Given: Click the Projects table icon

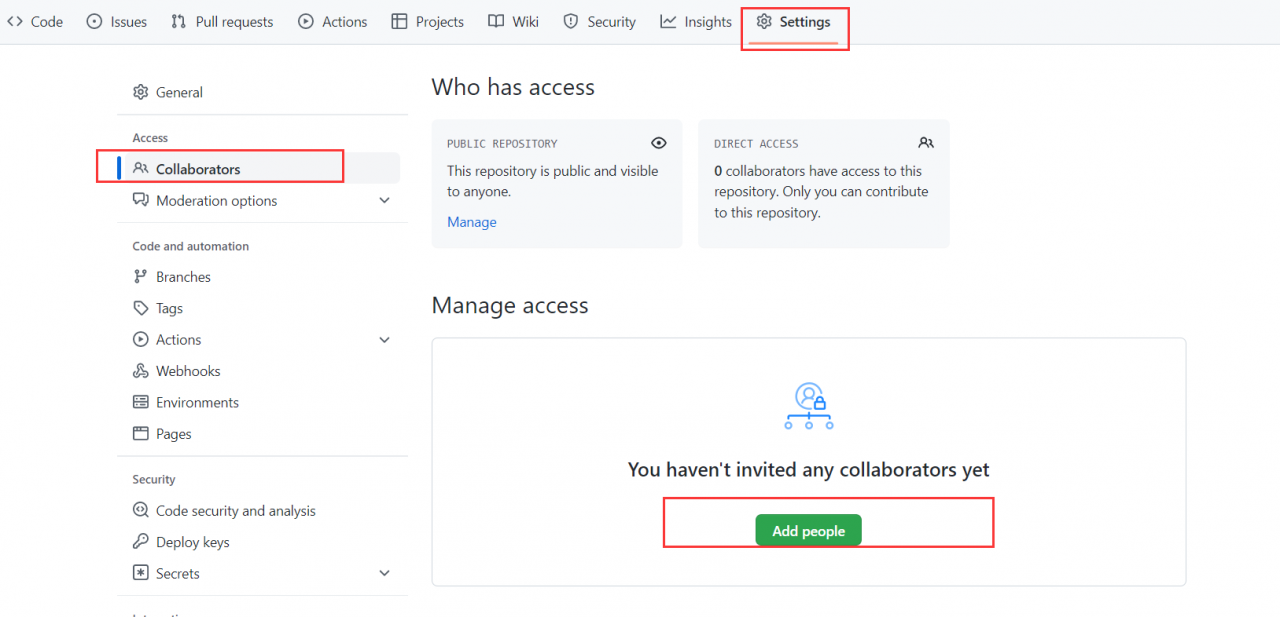Looking at the screenshot, I should [399, 22].
